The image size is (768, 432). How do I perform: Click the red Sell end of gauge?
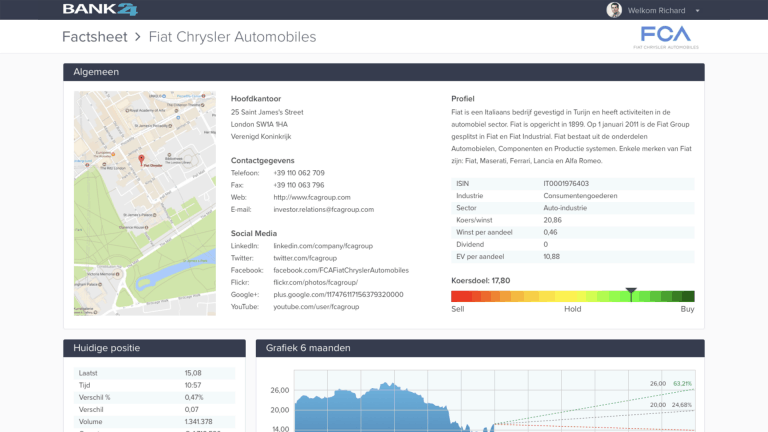pos(461,296)
